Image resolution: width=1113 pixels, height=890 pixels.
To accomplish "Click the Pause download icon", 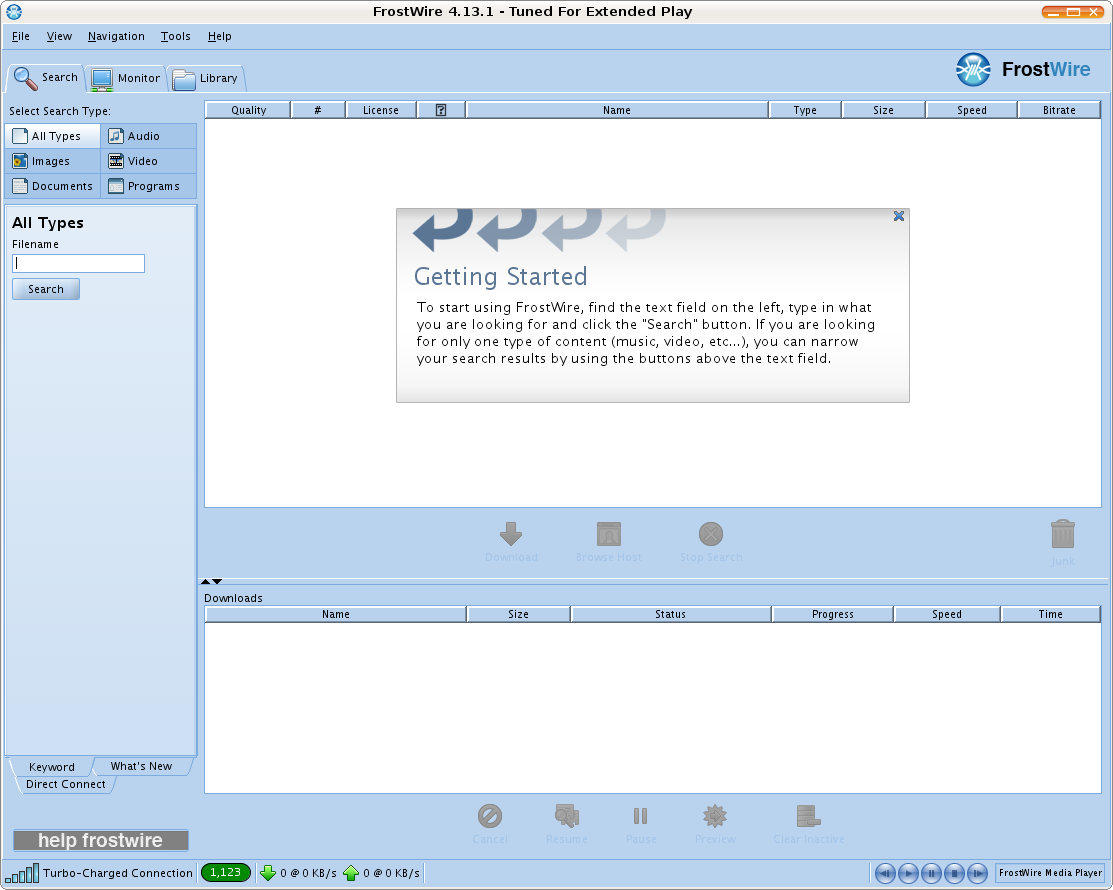I will tap(640, 816).
